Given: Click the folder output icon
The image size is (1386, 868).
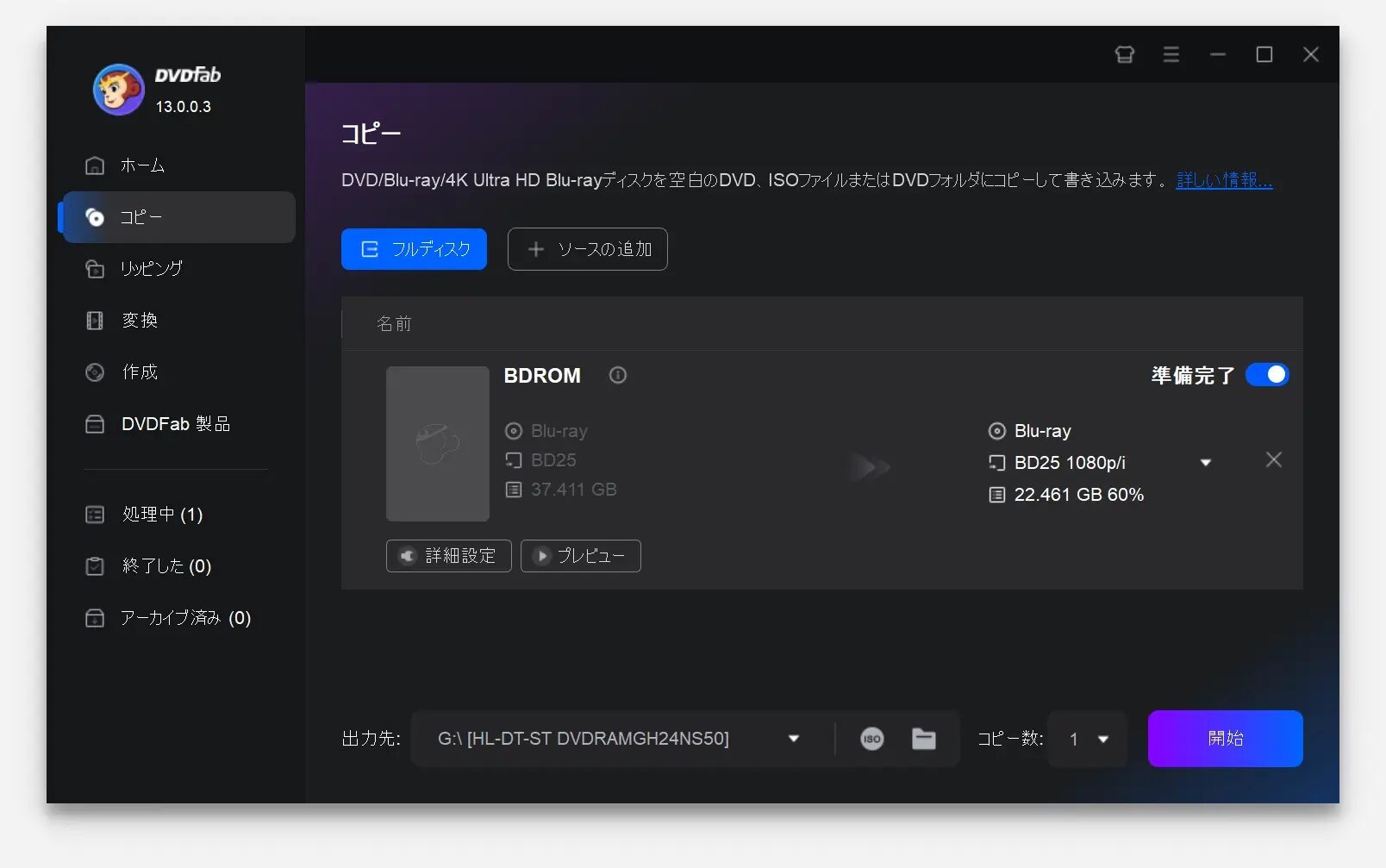Looking at the screenshot, I should [x=923, y=739].
